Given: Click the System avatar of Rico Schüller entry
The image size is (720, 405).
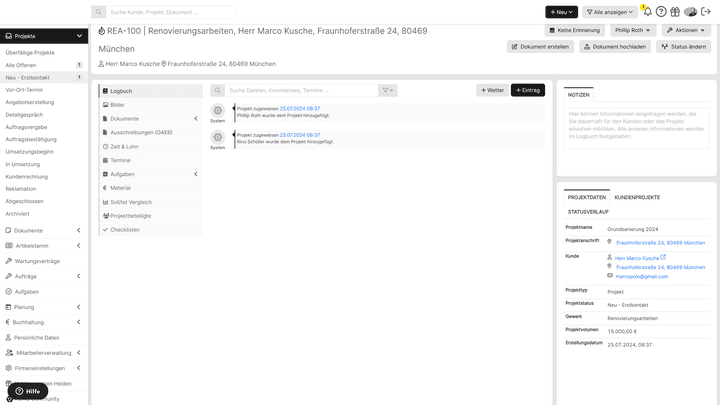Looking at the screenshot, I should 218,137.
